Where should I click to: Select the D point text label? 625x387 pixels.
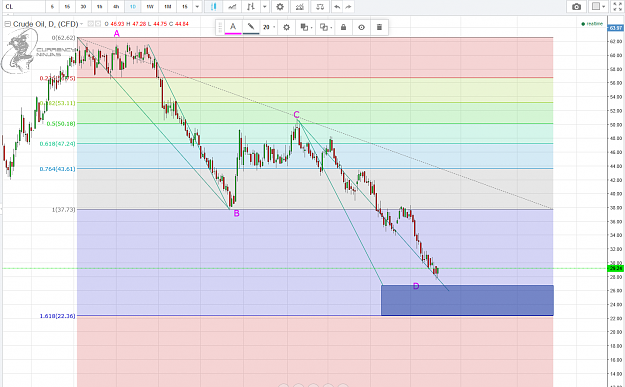tap(416, 286)
